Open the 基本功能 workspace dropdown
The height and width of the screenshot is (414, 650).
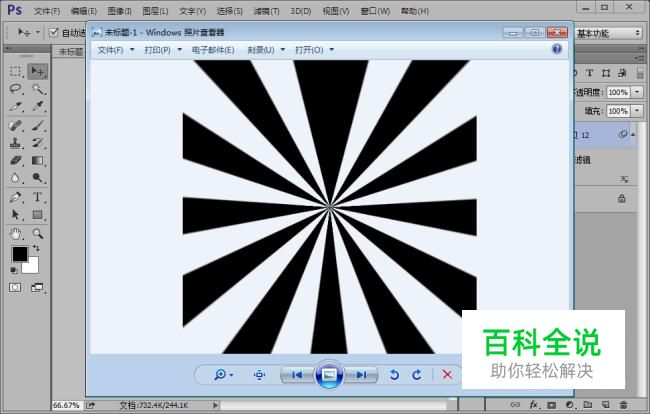[608, 33]
